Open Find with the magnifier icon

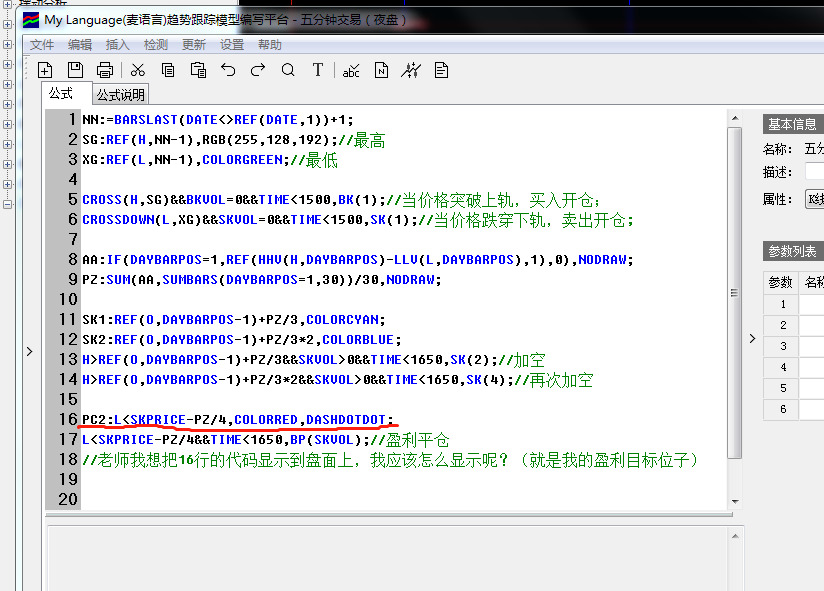[288, 69]
